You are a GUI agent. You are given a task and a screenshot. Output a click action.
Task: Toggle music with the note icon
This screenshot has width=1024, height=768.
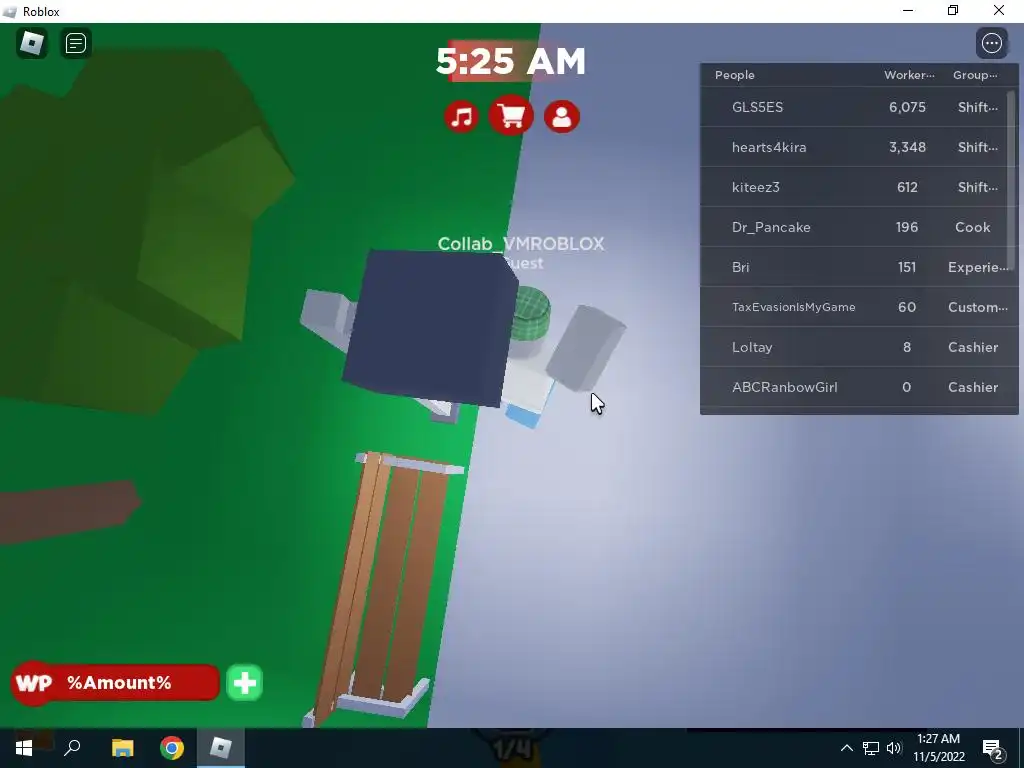462,117
